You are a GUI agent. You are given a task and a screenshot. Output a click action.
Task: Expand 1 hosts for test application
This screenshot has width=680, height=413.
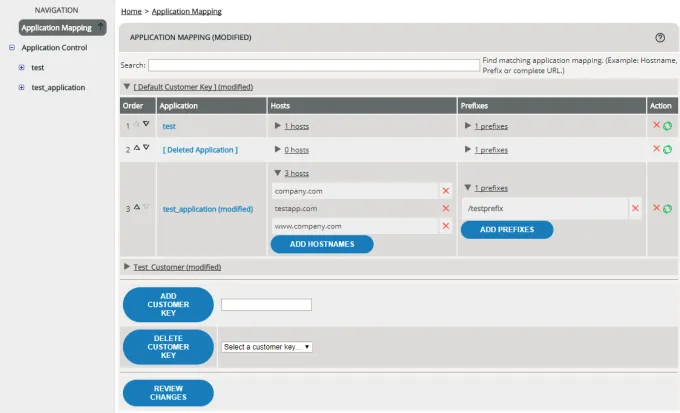278,126
